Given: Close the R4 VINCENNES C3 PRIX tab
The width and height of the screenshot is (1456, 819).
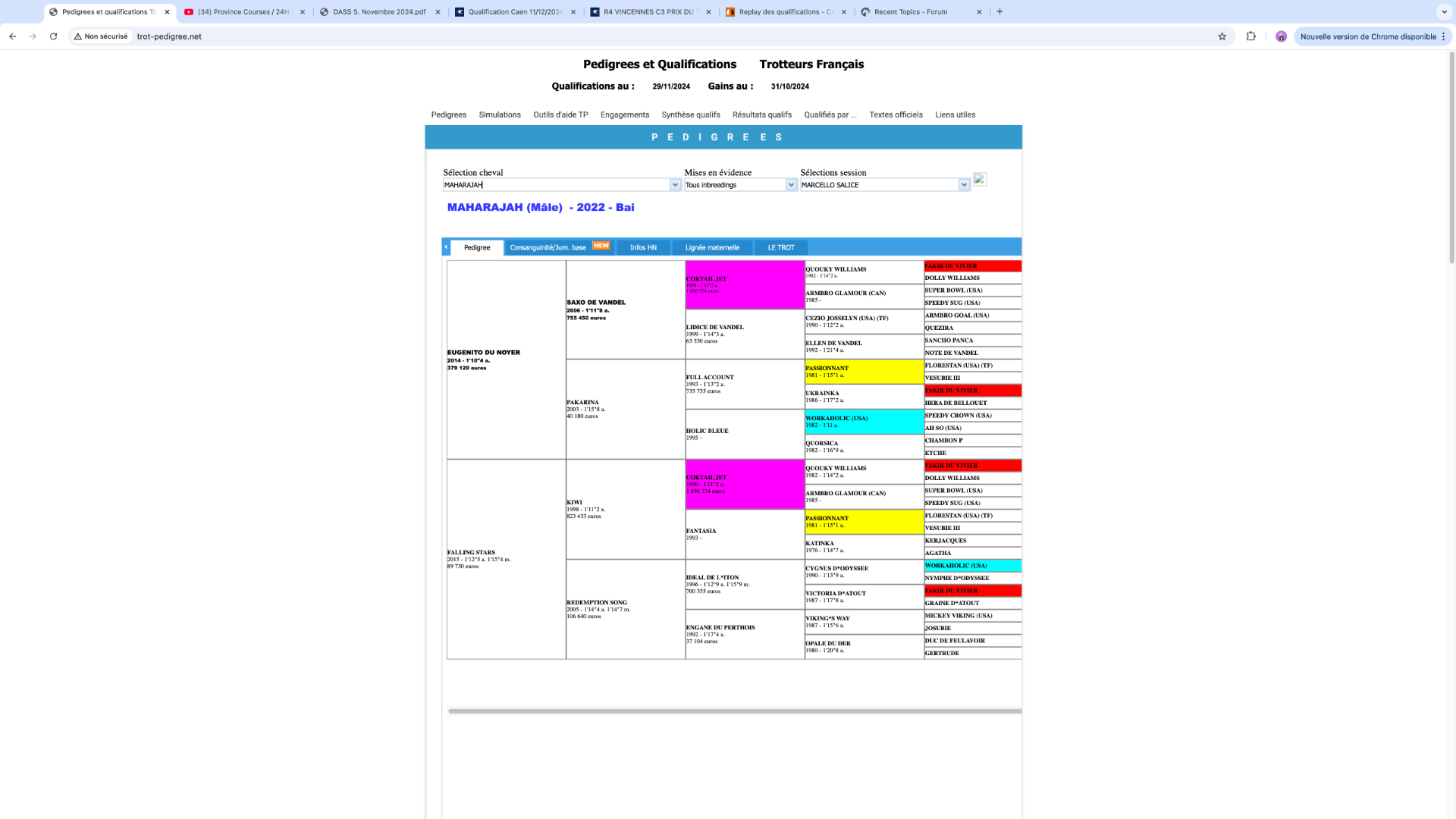Looking at the screenshot, I should (708, 12).
